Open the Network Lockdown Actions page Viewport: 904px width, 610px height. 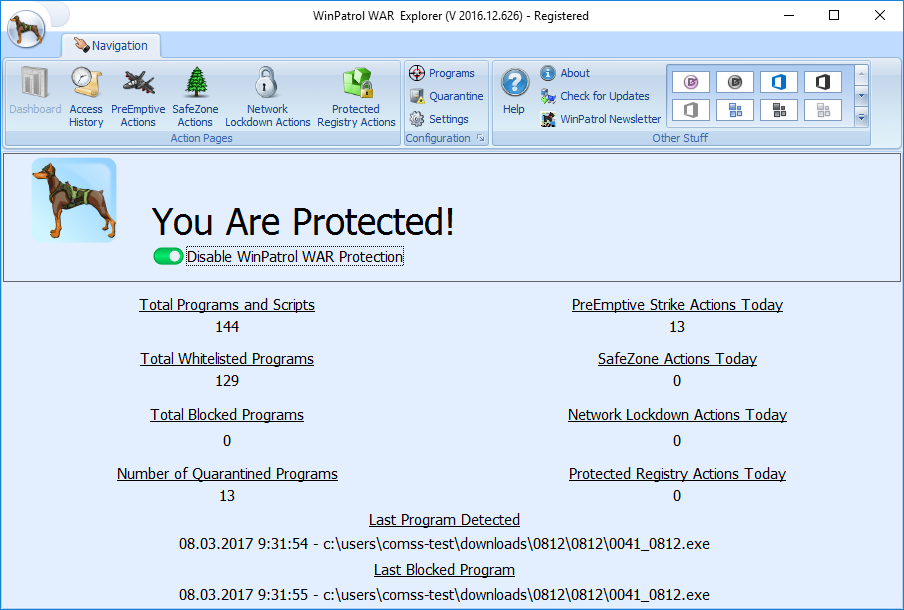(268, 97)
